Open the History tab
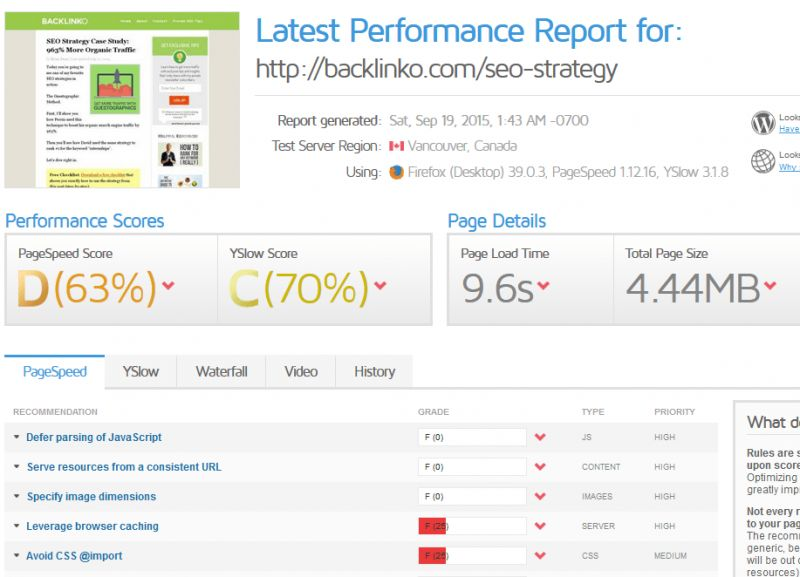Image resolution: width=800 pixels, height=577 pixels. (x=374, y=372)
